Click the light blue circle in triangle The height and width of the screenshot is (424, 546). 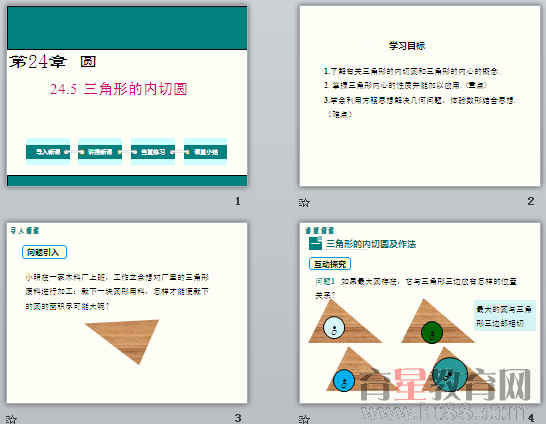(x=334, y=328)
